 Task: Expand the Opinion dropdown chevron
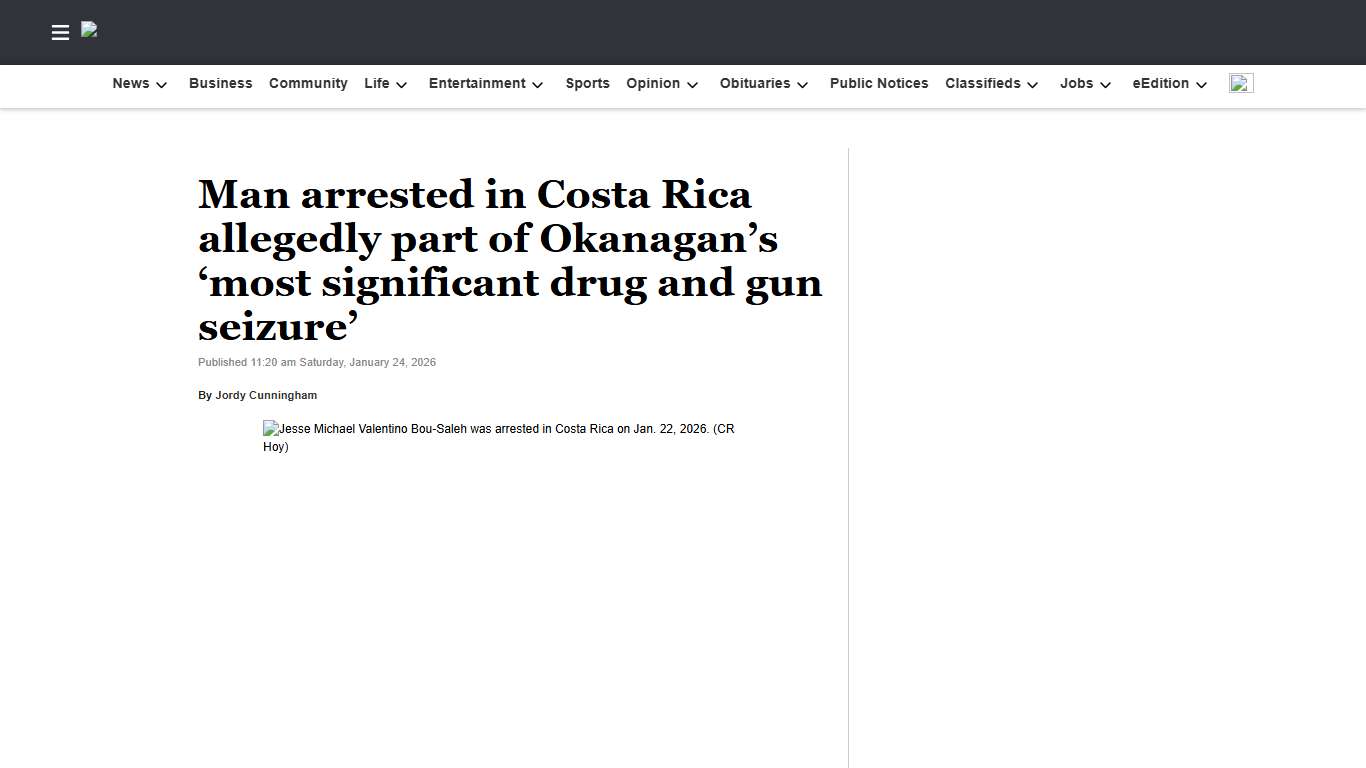[x=692, y=85]
